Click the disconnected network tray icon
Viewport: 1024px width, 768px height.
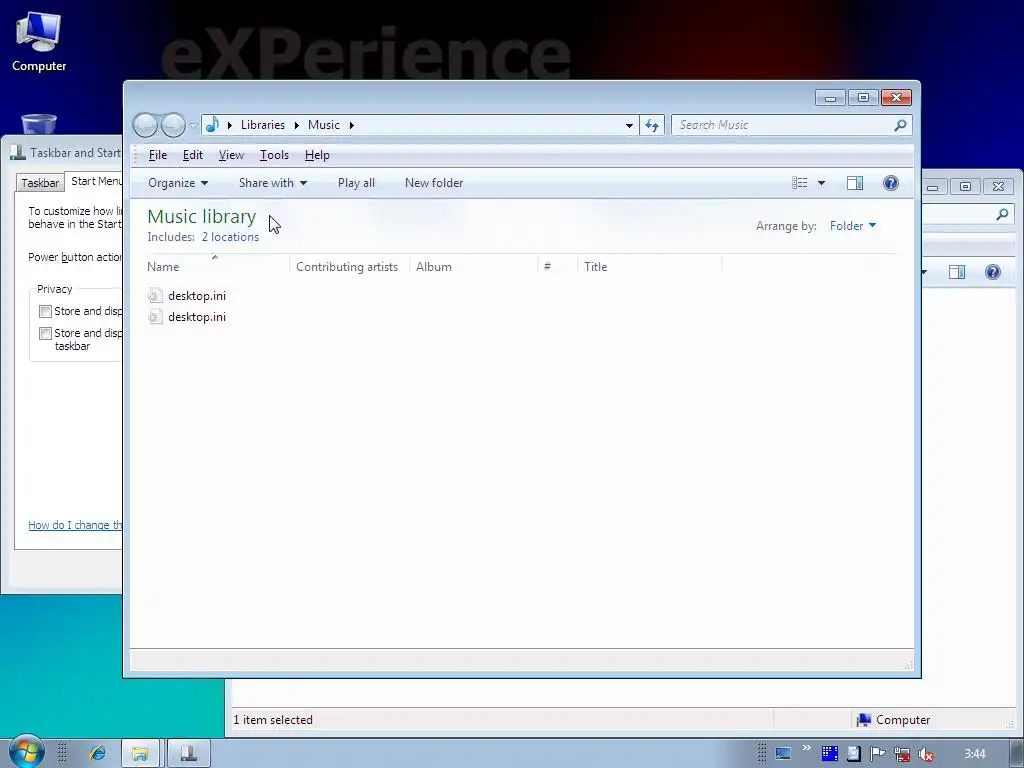[x=902, y=754]
